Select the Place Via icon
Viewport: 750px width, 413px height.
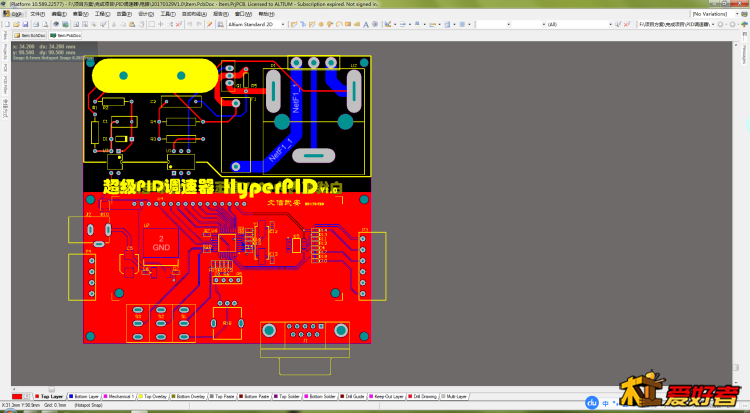[x=330, y=24]
